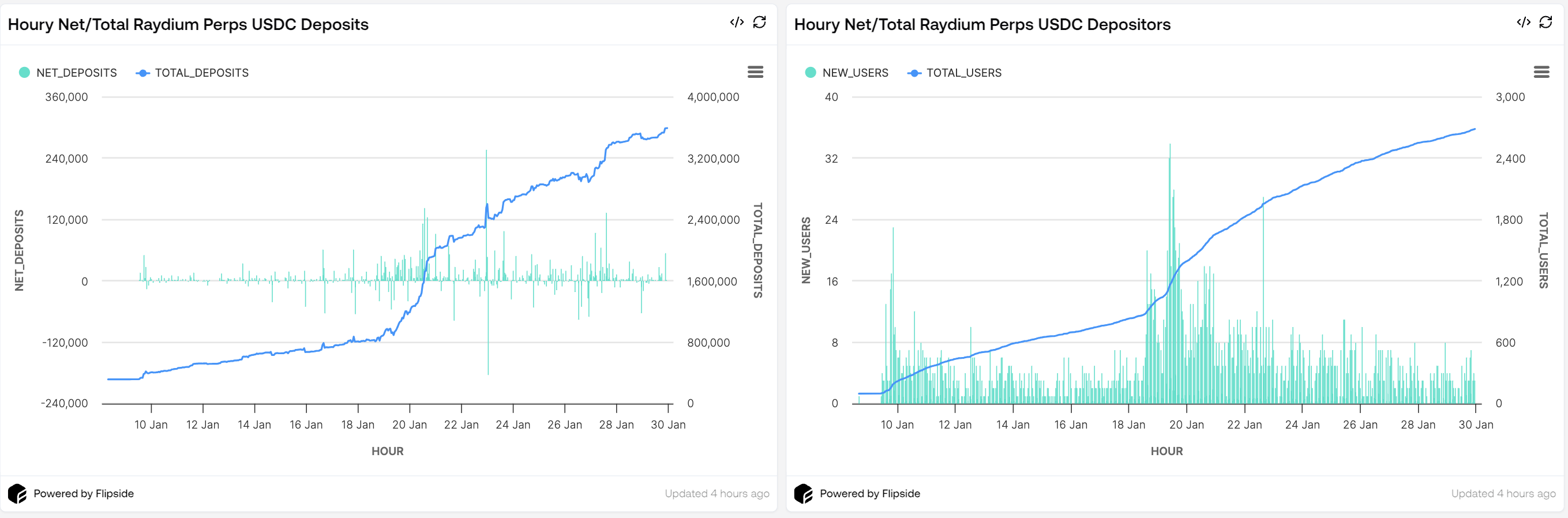Click Flipside logo under Deposits chart
Screen dimensions: 1568x518
pos(17,493)
